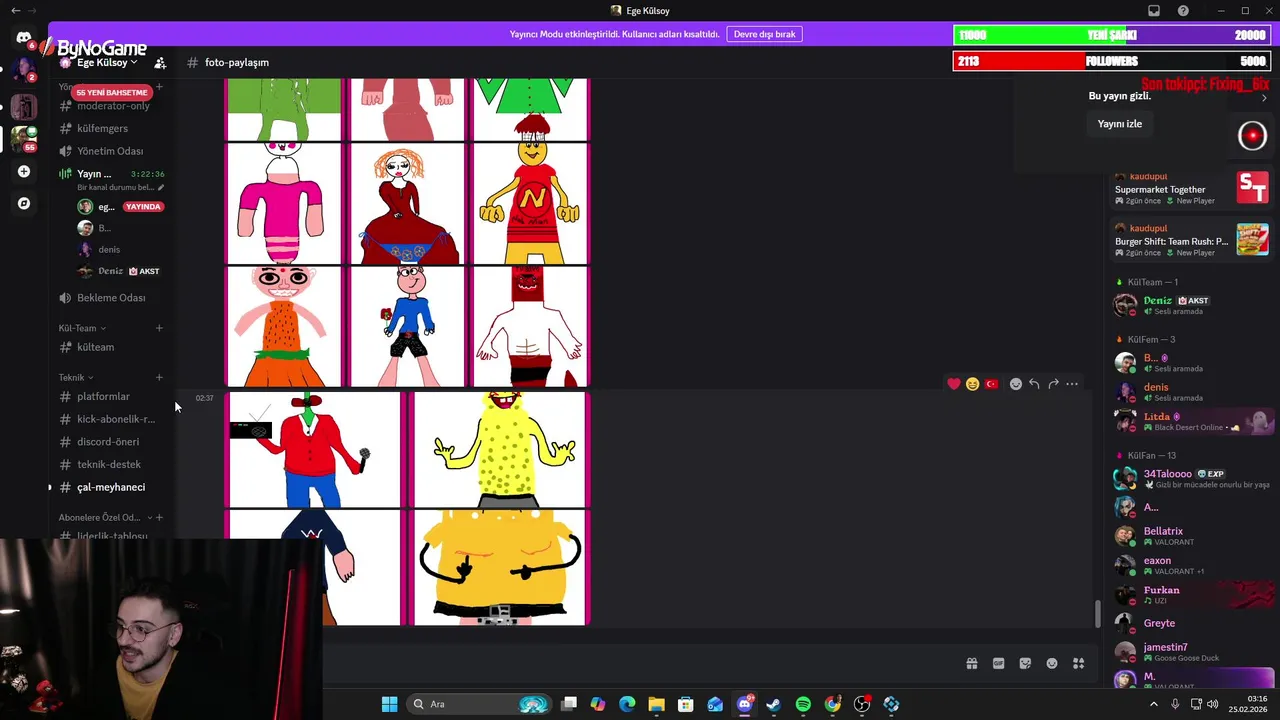1280x720 pixels.
Task: Click the red record circle icon
Action: [x=1252, y=136]
